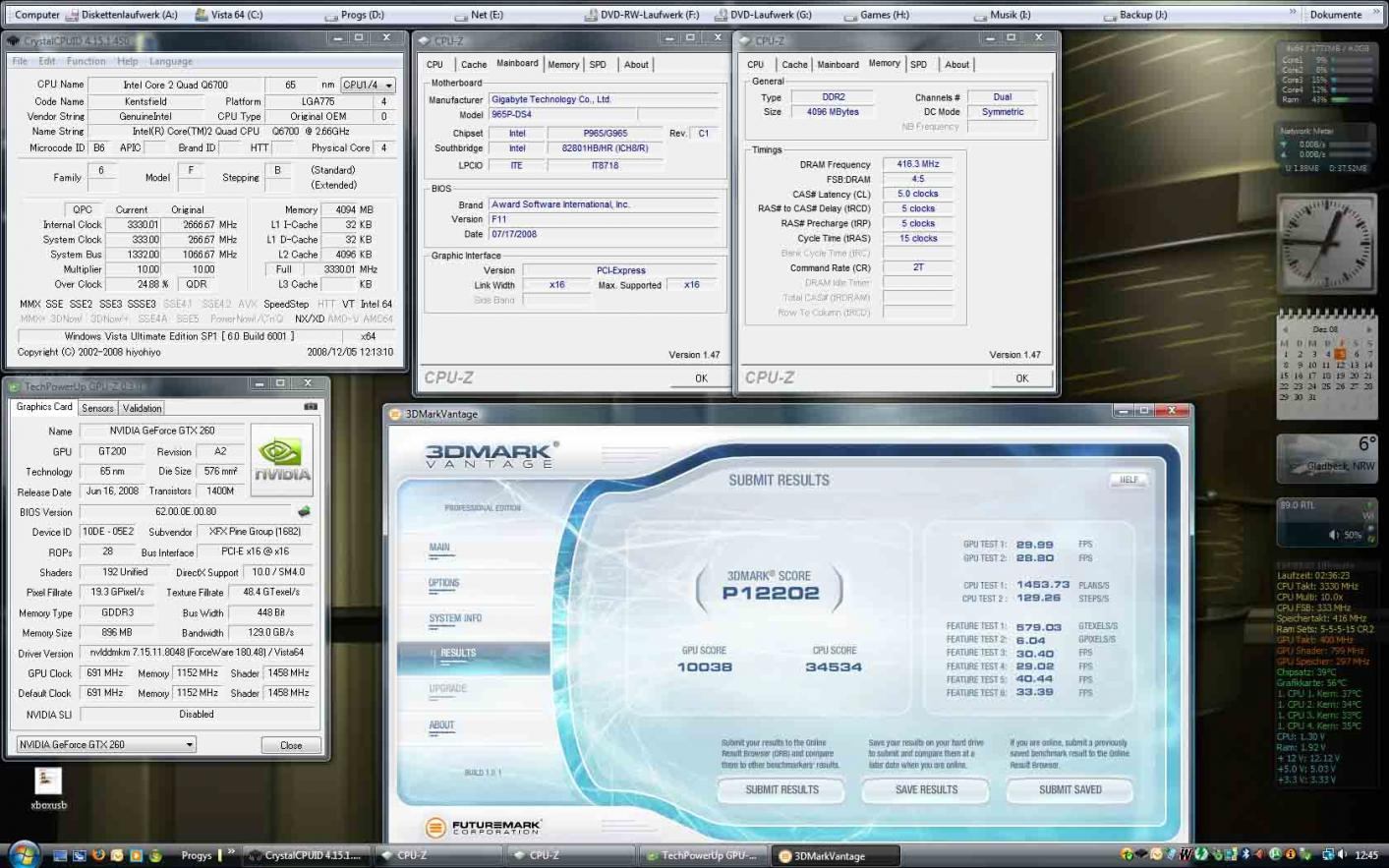Click the xboxusb desktop icon
Screen dimensions: 1389x868
point(48,788)
